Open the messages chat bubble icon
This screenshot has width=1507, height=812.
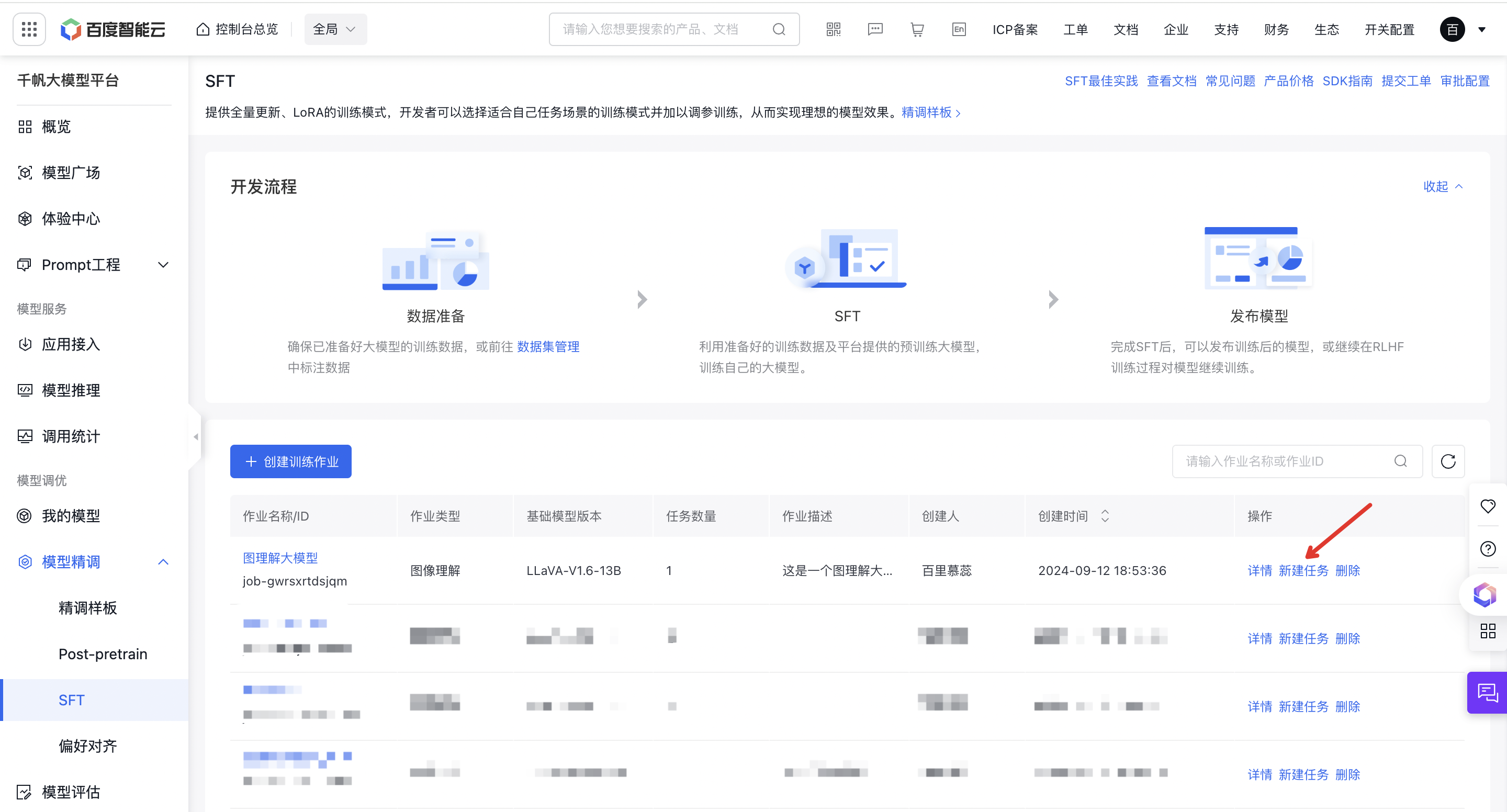point(875,29)
